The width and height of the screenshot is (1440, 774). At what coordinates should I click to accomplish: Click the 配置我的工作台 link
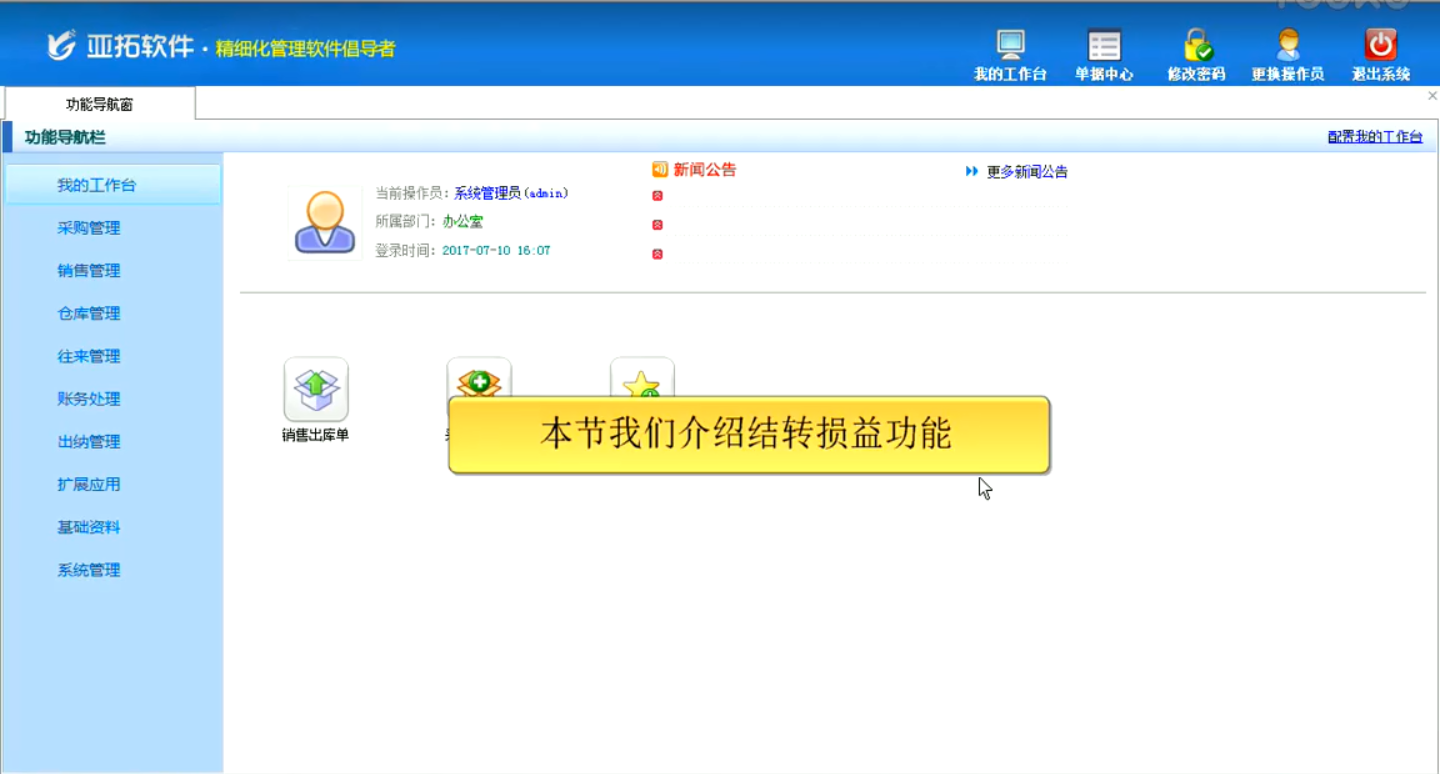[1375, 137]
